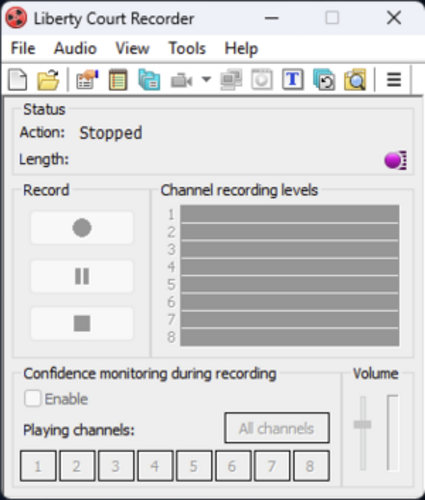Start recording with the round Record button
This screenshot has height=500, width=425.
(x=82, y=228)
